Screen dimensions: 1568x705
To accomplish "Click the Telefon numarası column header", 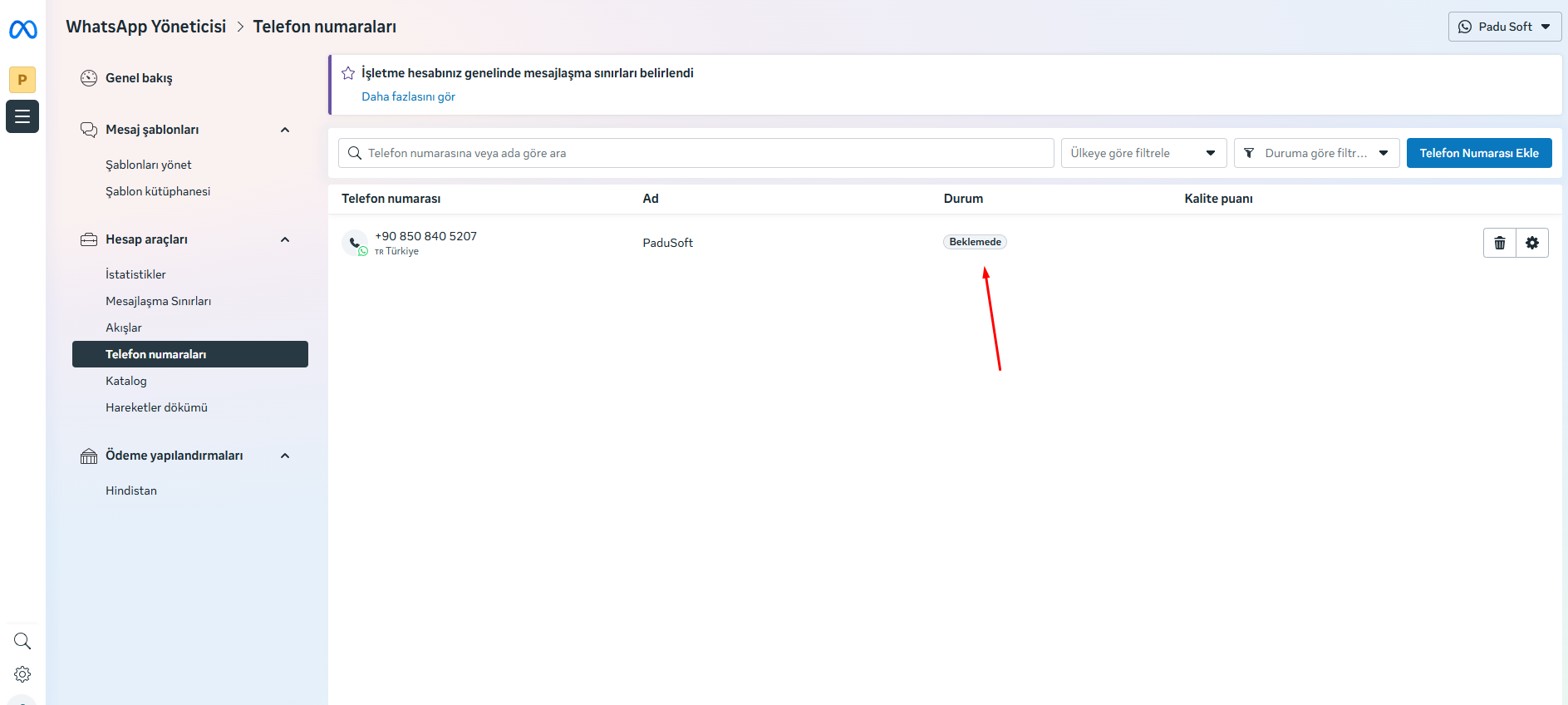I will coord(391,199).
